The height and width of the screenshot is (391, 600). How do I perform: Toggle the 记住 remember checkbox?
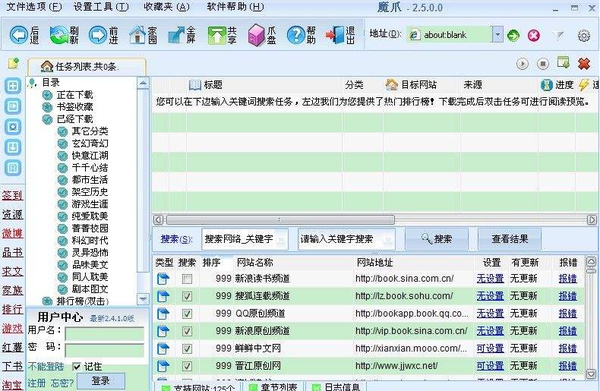pos(77,367)
